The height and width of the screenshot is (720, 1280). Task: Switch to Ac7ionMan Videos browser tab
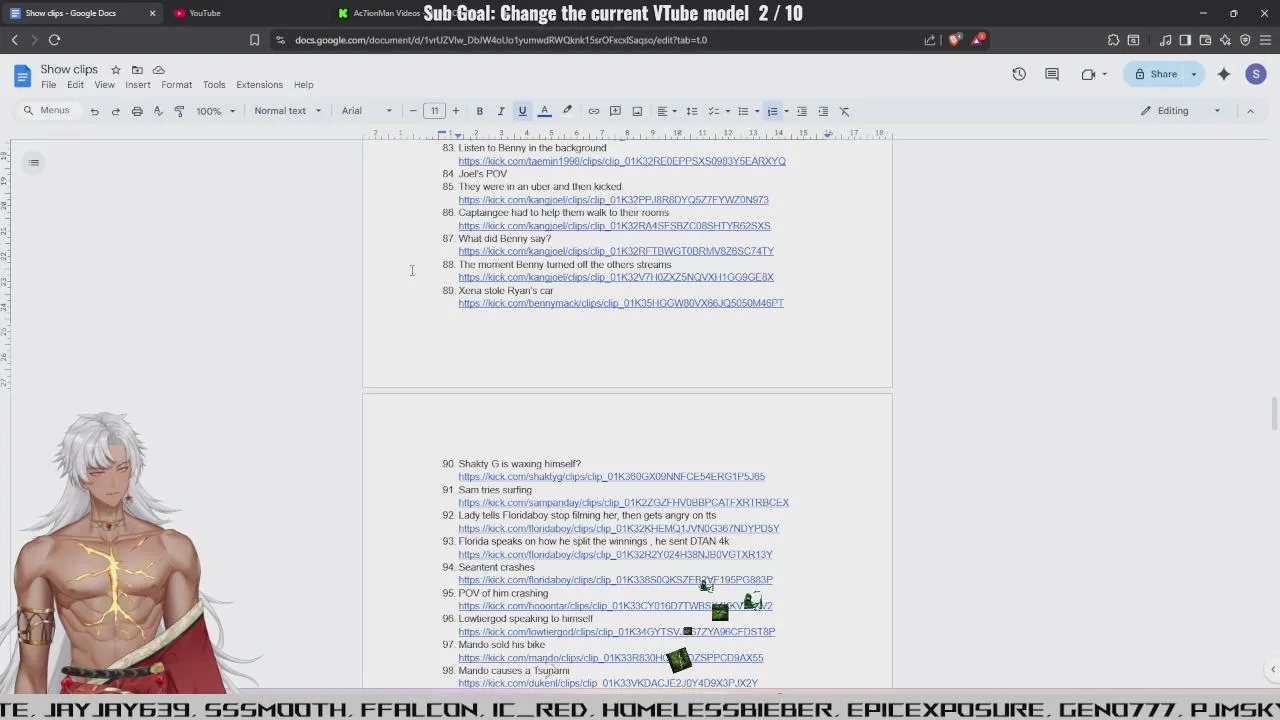(385, 13)
